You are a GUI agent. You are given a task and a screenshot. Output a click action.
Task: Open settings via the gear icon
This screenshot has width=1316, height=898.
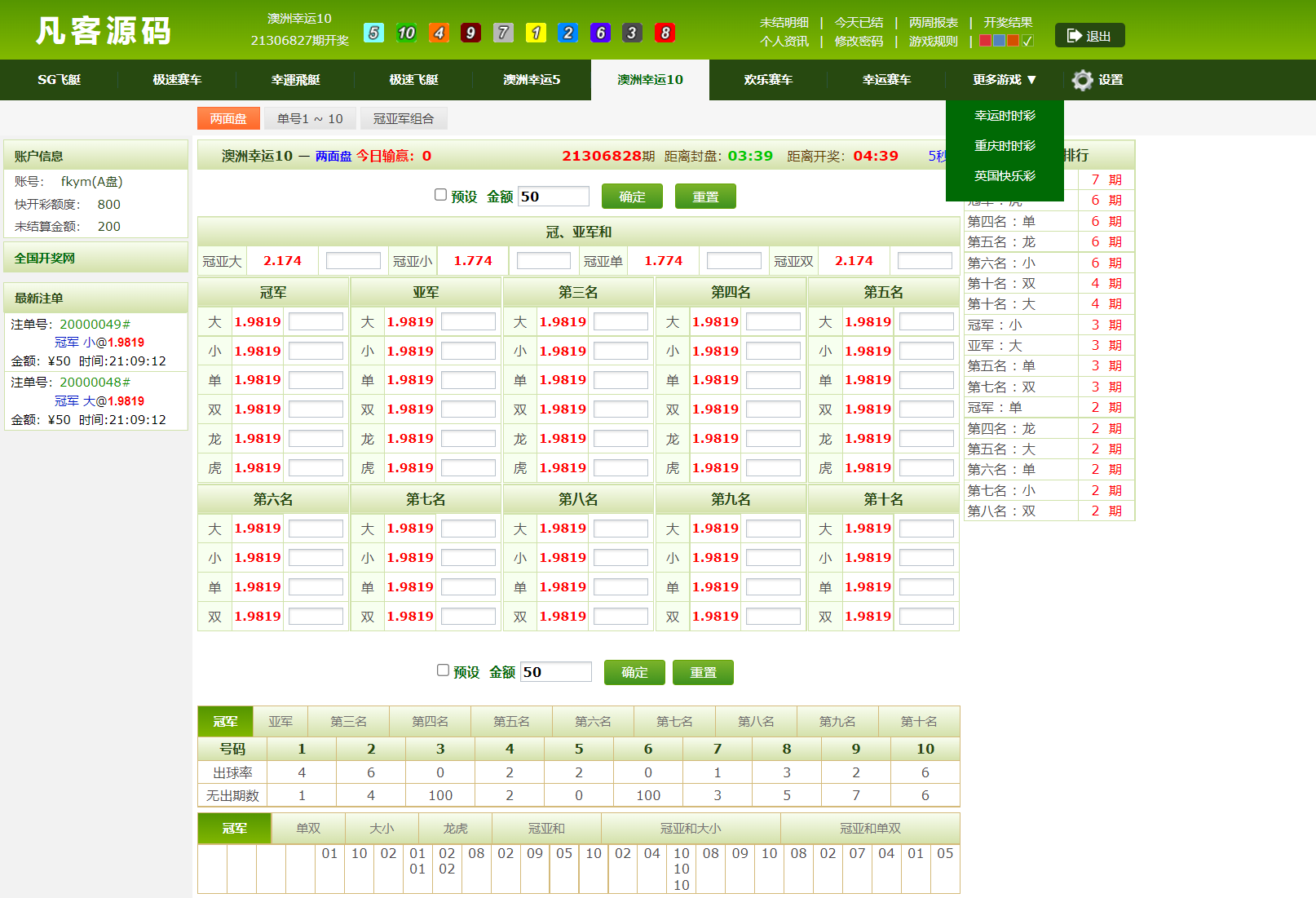pyautogui.click(x=1082, y=80)
